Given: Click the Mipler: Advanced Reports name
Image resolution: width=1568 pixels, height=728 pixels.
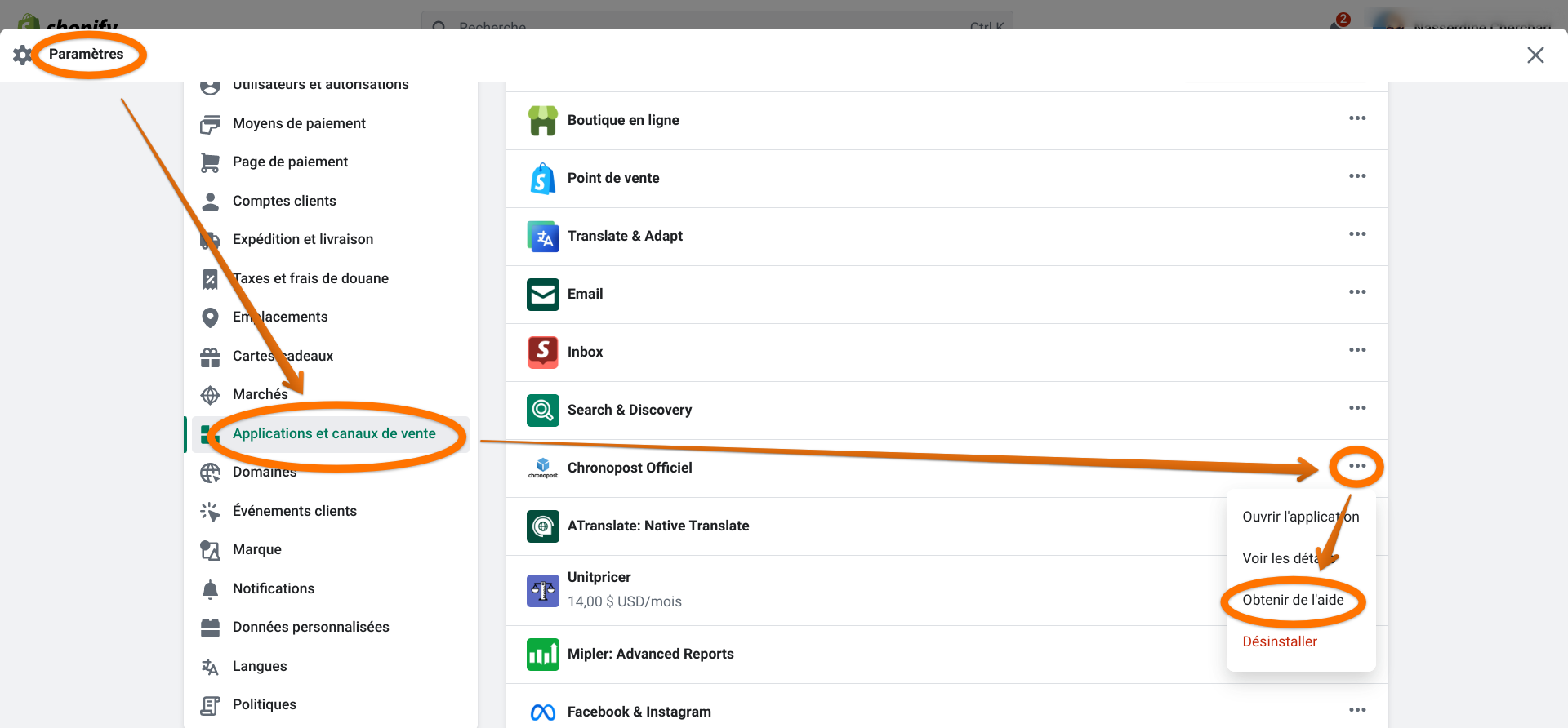Looking at the screenshot, I should (651, 654).
